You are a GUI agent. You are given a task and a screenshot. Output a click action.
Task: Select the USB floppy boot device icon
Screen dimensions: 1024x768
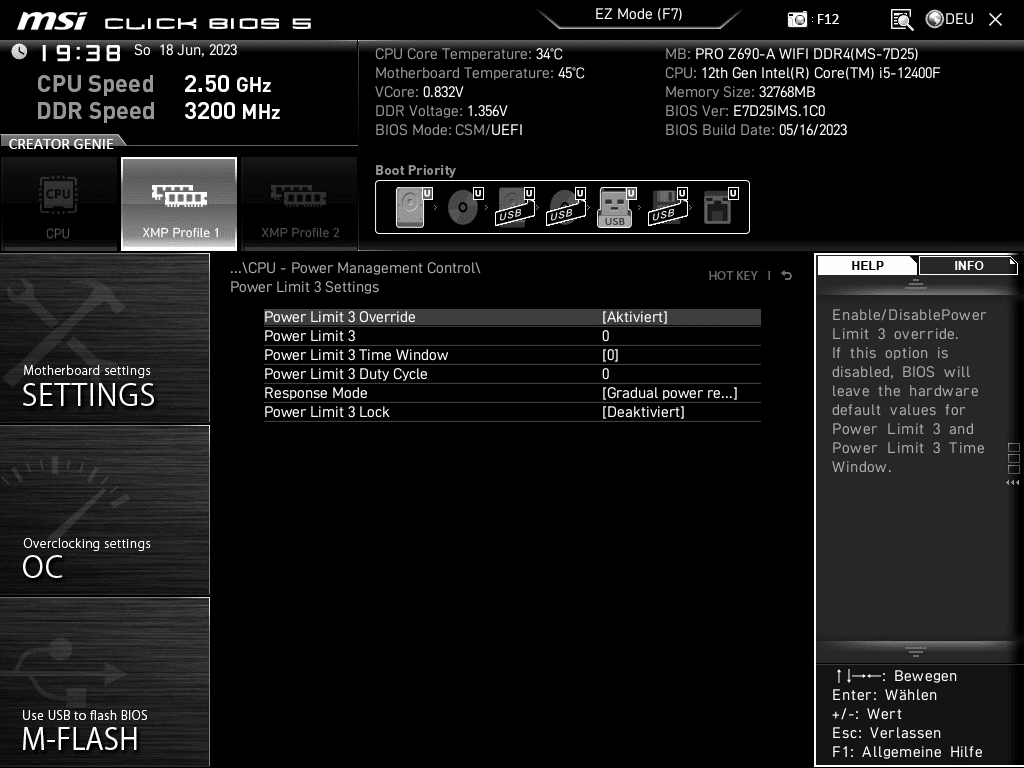(x=667, y=207)
